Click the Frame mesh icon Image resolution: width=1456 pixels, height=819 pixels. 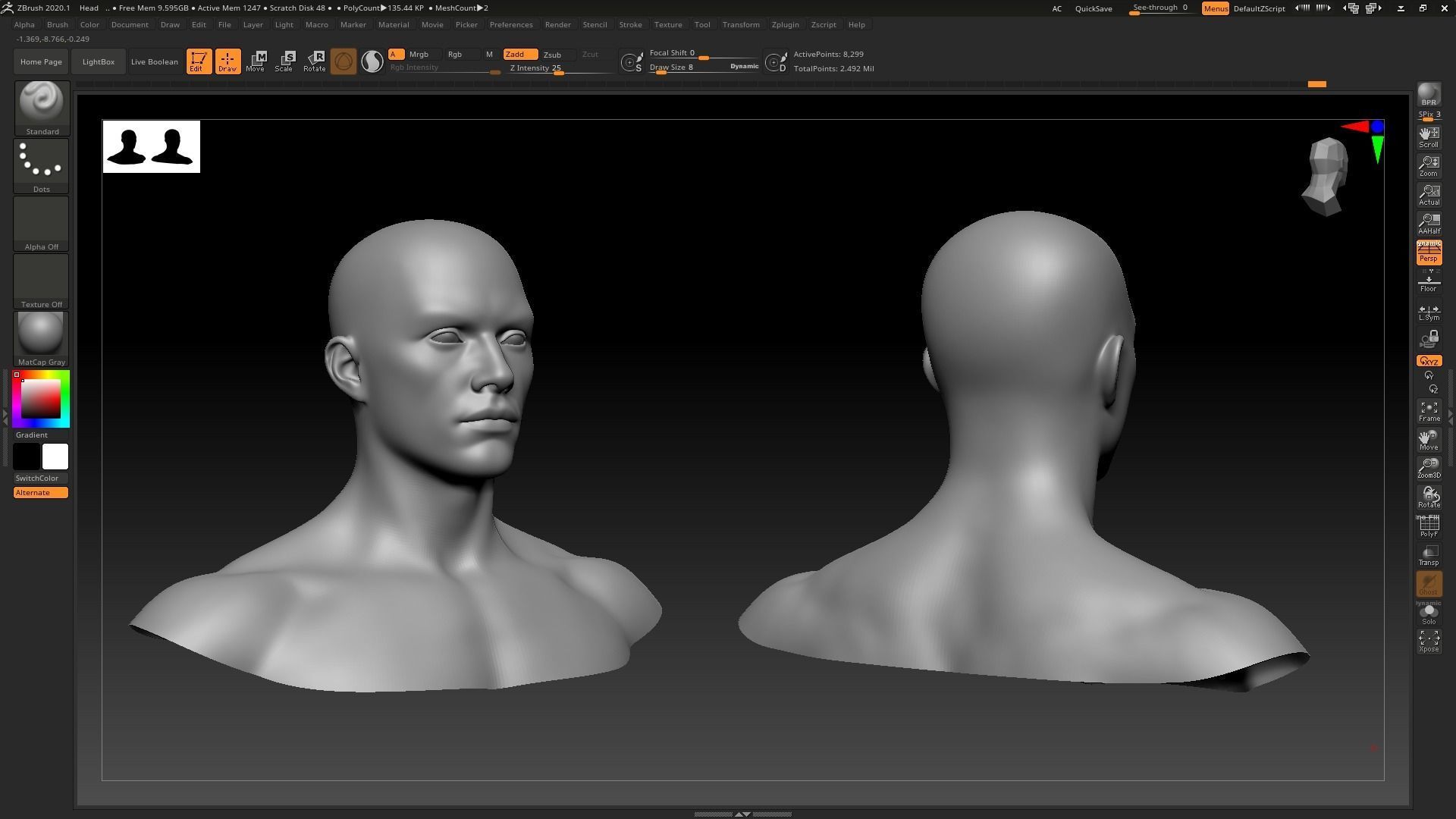click(1429, 411)
